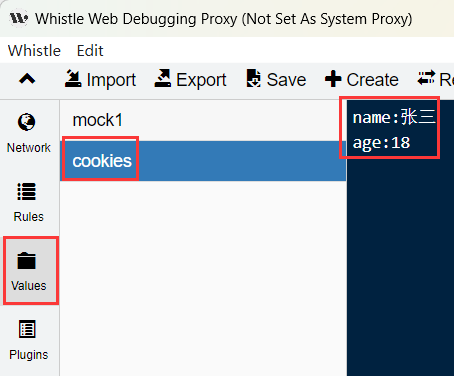The image size is (454, 376).
Task: Collapse the toolbar with the up chevron
Action: tap(27, 79)
